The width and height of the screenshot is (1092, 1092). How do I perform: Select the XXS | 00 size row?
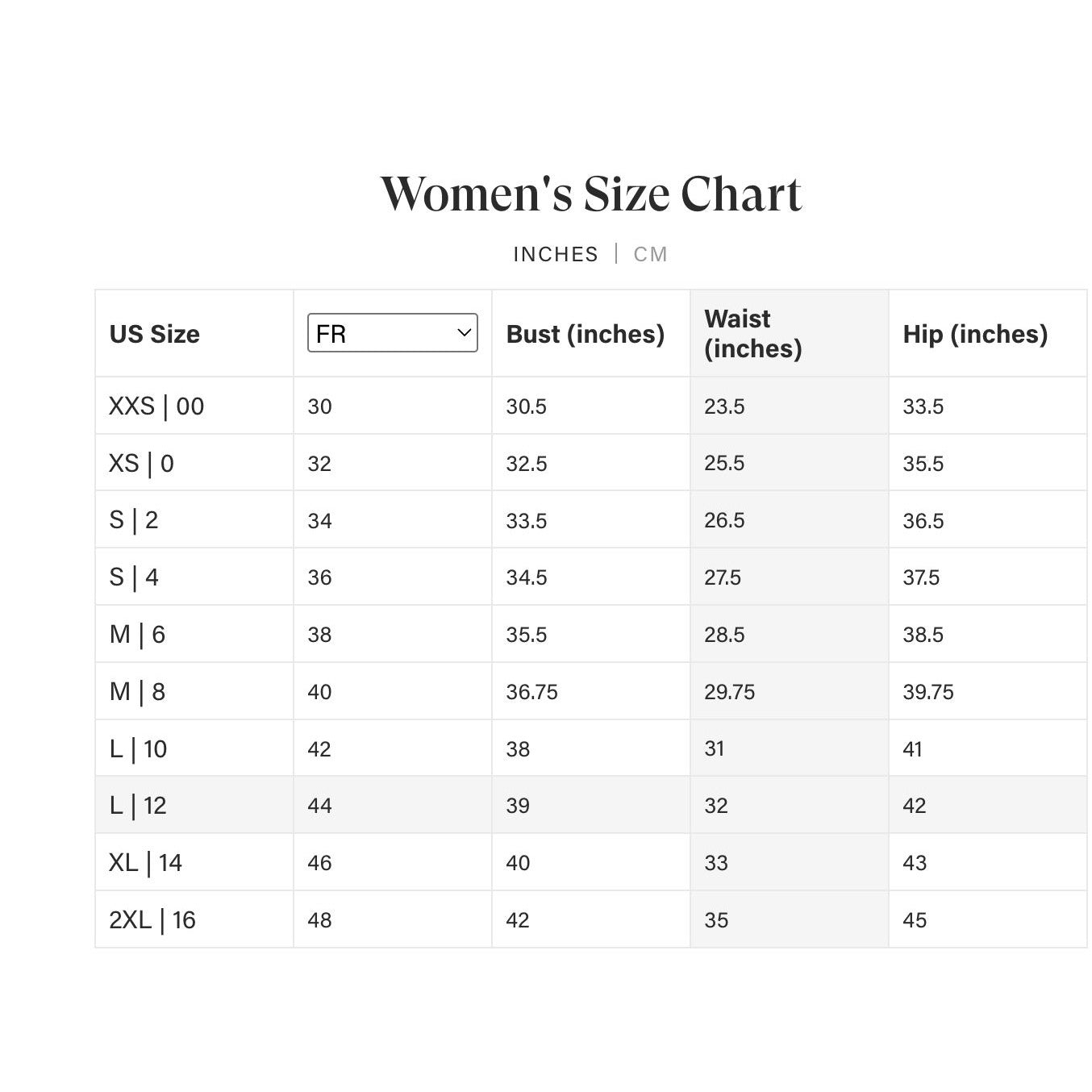pos(591,406)
